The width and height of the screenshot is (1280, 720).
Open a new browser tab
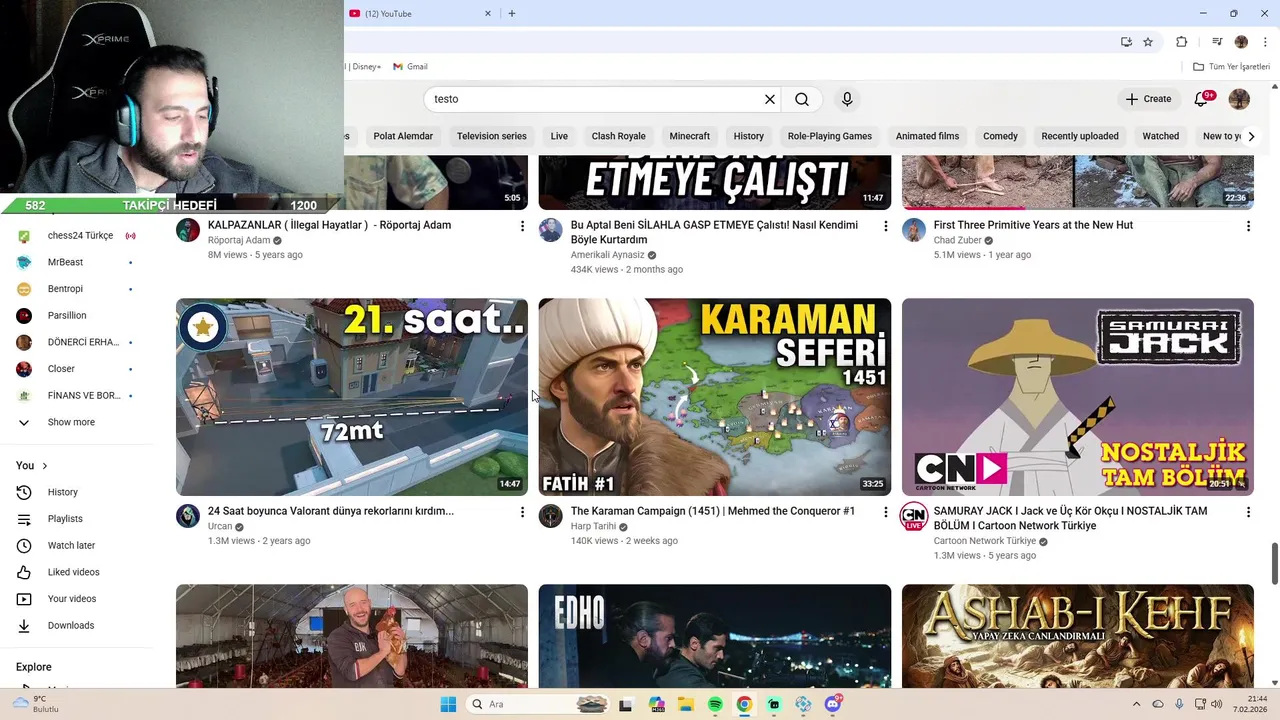coord(512,13)
